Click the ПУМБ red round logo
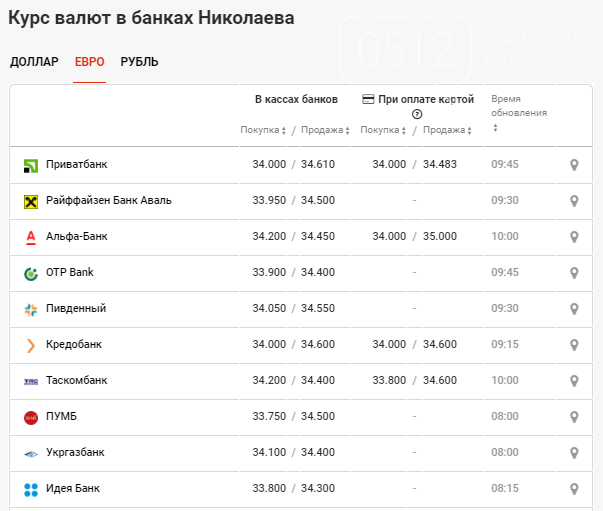Viewport: 603px width, 511px height. [x=30, y=417]
